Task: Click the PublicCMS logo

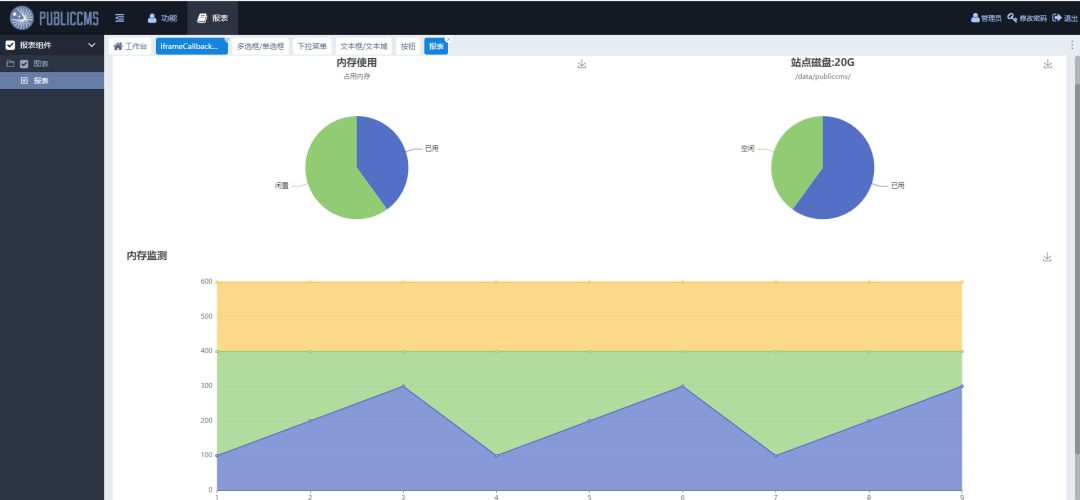Action: [x=54, y=17]
